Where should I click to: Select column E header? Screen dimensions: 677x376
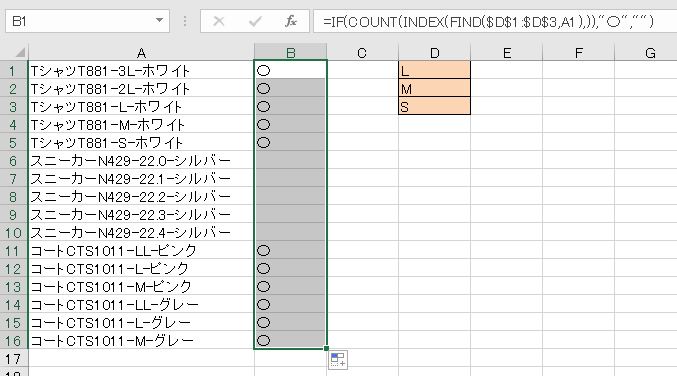point(506,52)
